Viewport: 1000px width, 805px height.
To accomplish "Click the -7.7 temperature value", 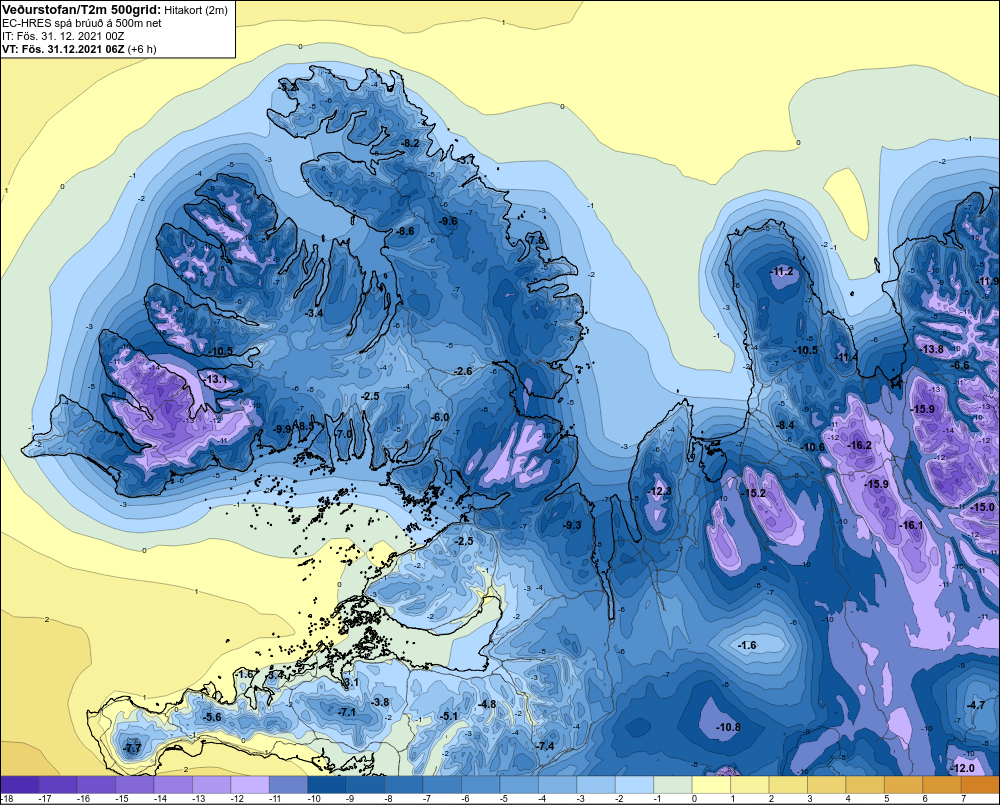I will pos(133,748).
